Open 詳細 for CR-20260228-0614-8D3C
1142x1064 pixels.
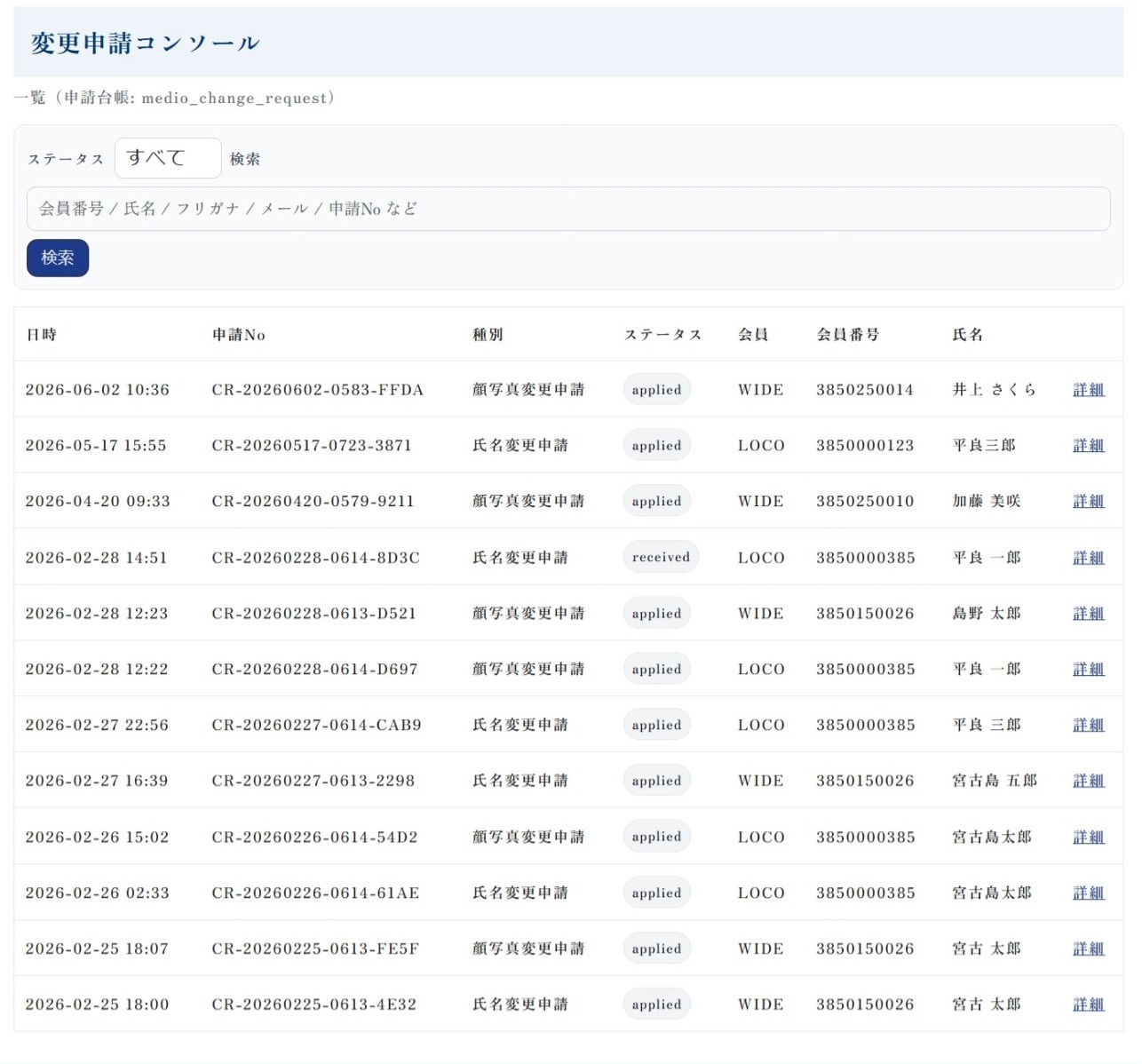pyautogui.click(x=1089, y=558)
